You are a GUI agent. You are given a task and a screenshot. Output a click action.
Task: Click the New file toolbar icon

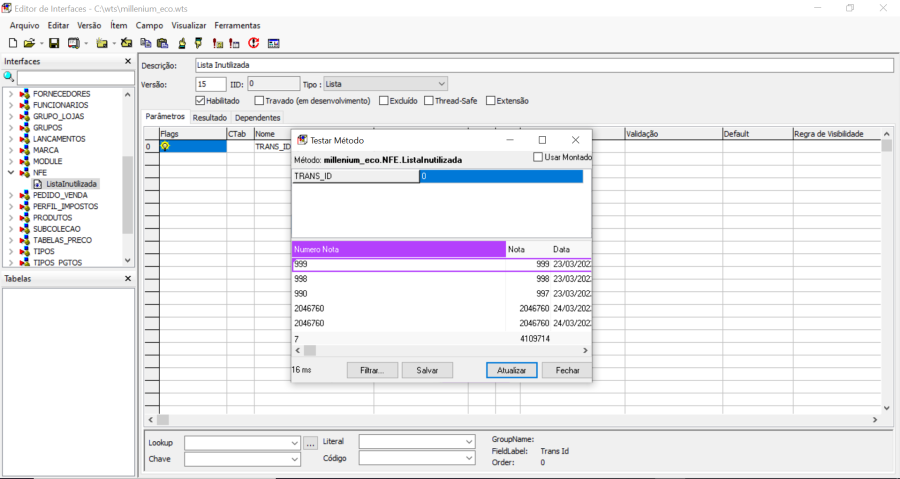coord(13,43)
